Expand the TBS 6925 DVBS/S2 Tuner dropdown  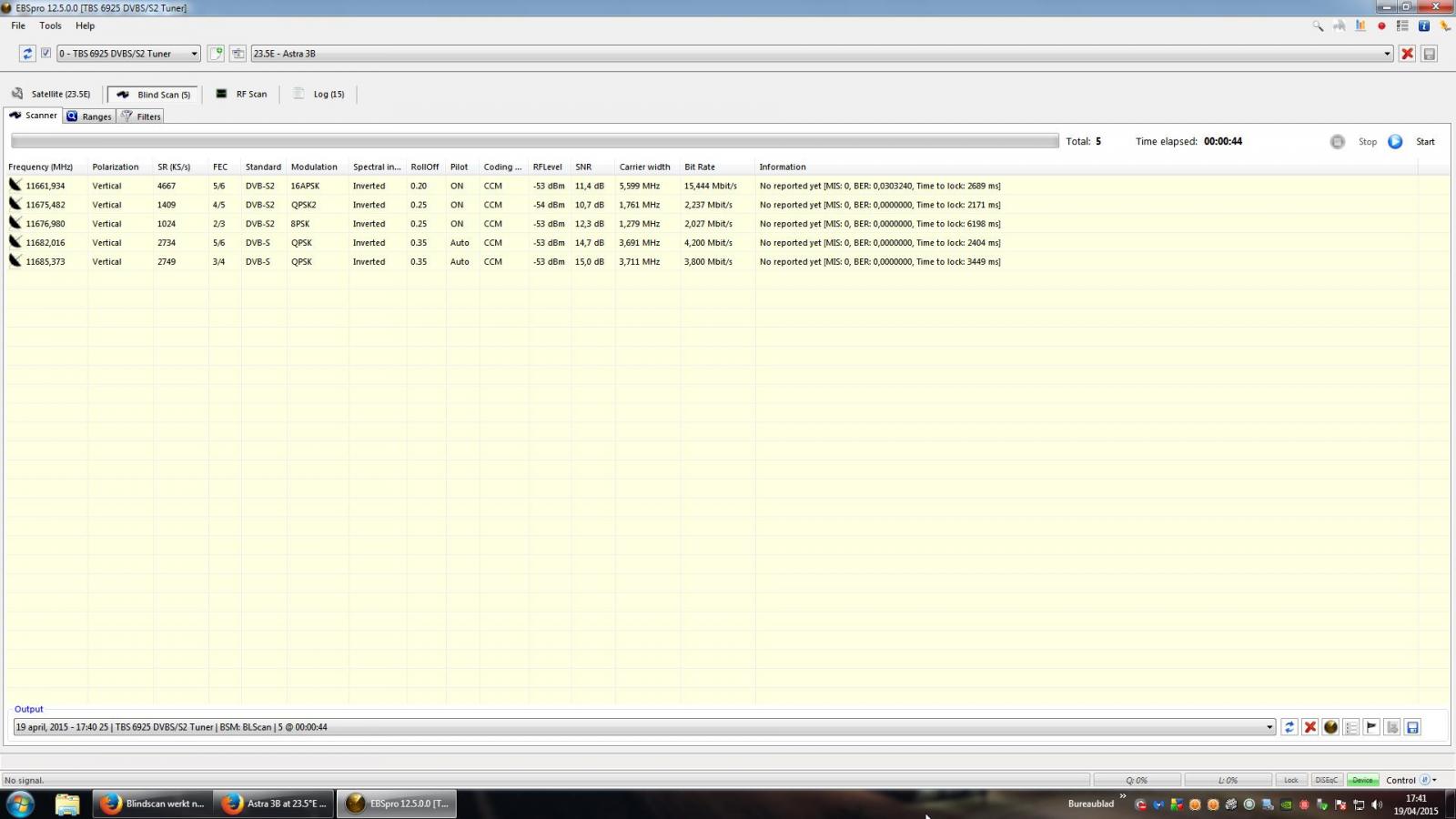[x=128, y=54]
